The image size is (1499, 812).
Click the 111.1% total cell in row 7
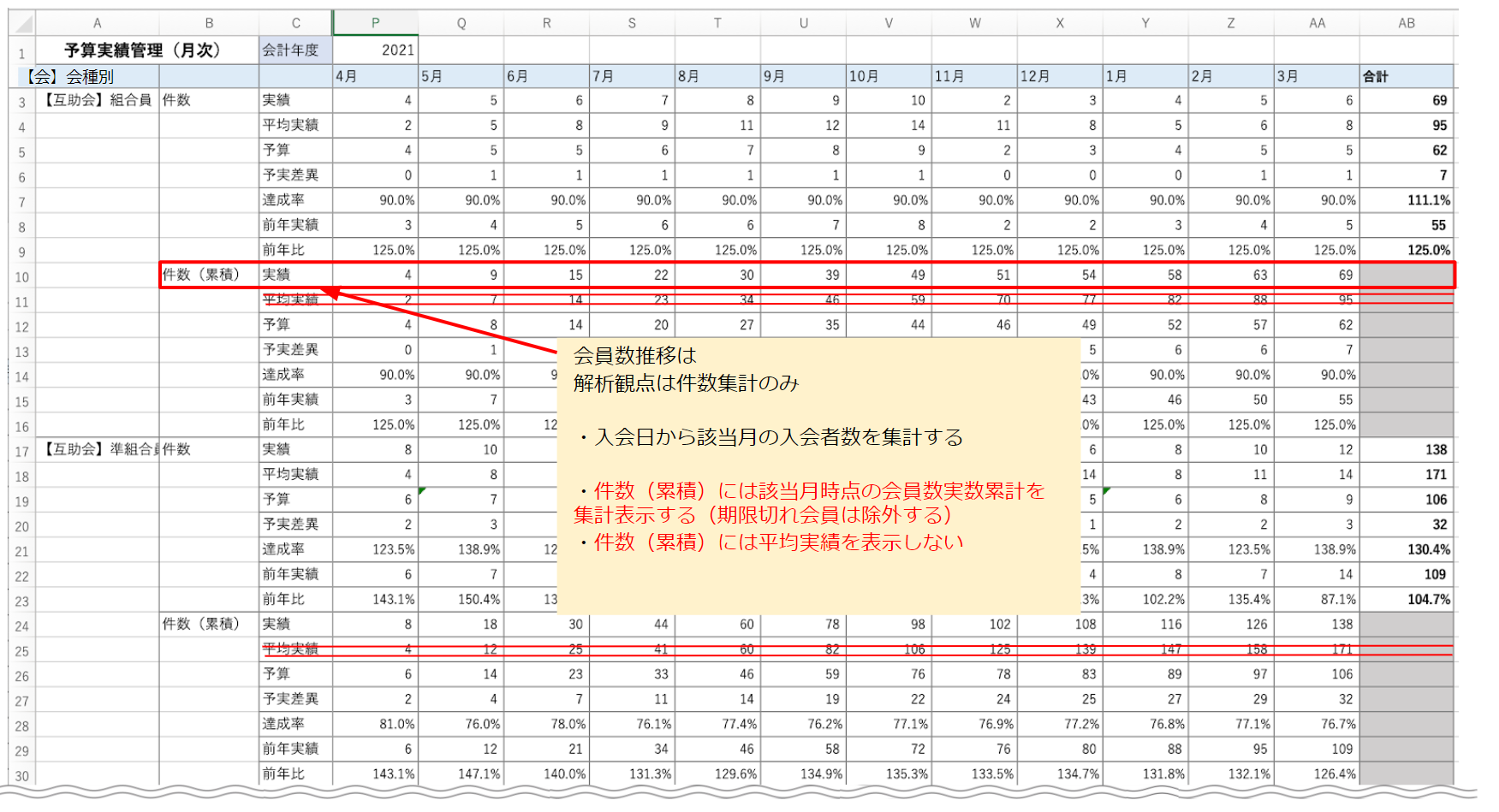pos(1406,200)
